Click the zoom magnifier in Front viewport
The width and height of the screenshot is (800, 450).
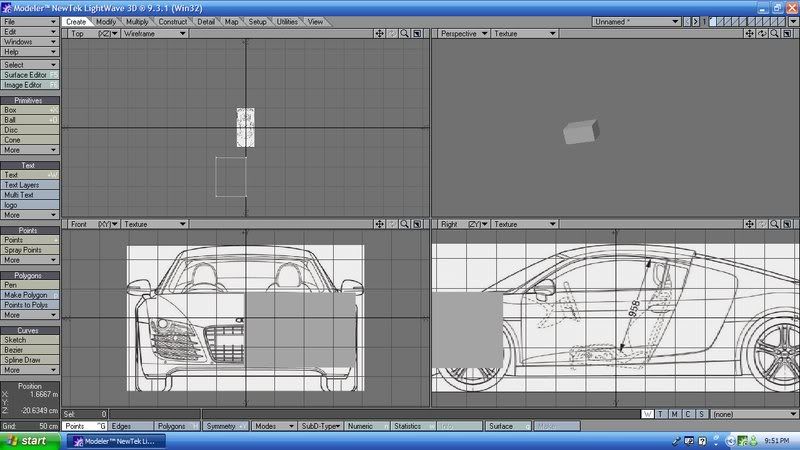coord(405,224)
